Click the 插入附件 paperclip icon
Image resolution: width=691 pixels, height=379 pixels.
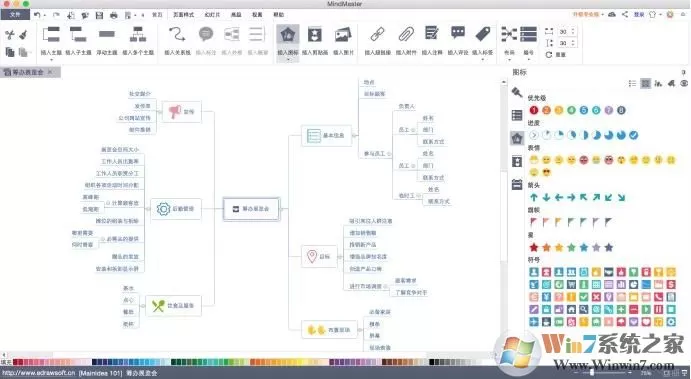[x=406, y=34]
